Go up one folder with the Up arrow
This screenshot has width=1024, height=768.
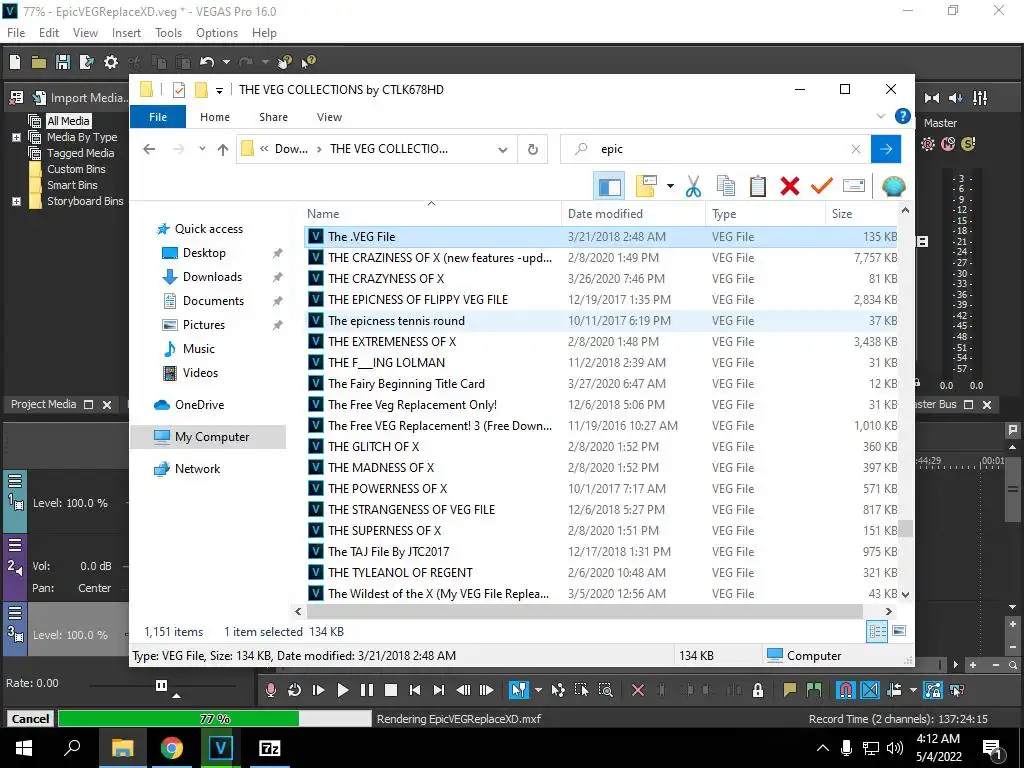tap(223, 150)
